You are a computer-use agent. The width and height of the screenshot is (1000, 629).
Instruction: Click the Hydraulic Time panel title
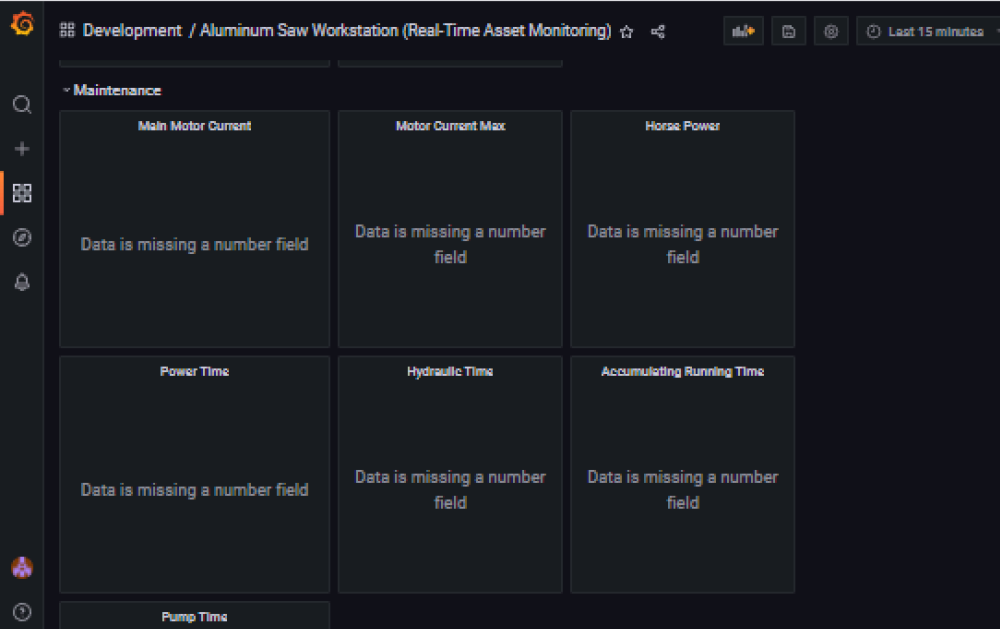(450, 372)
